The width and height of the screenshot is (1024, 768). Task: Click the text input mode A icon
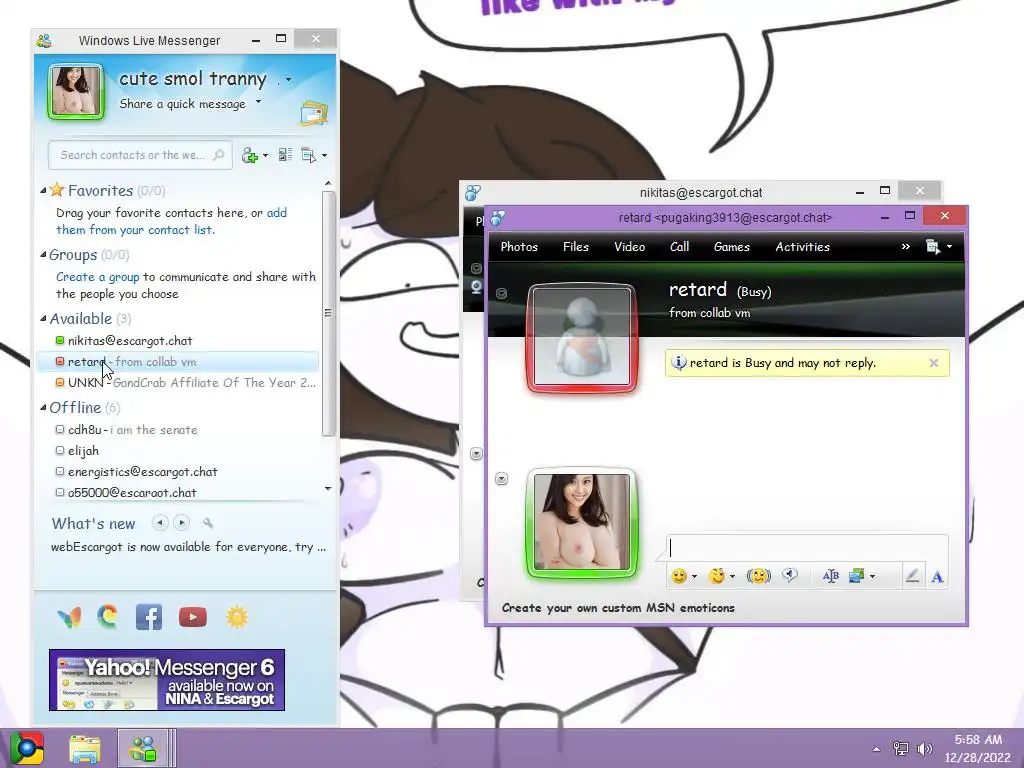(937, 576)
